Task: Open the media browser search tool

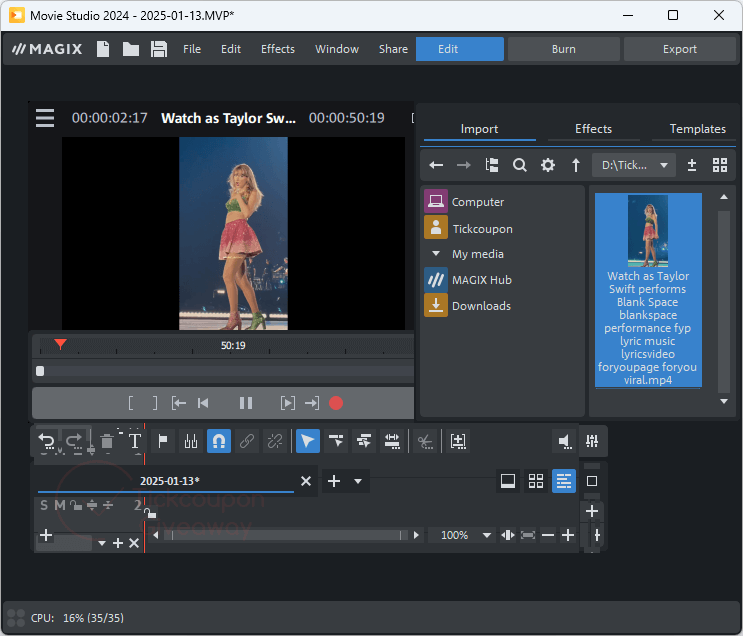Action: pos(520,165)
